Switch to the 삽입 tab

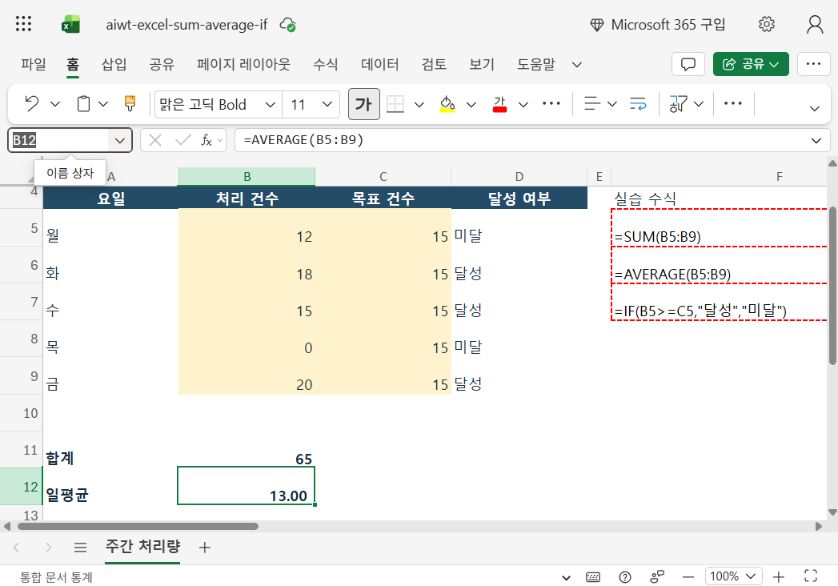114,64
